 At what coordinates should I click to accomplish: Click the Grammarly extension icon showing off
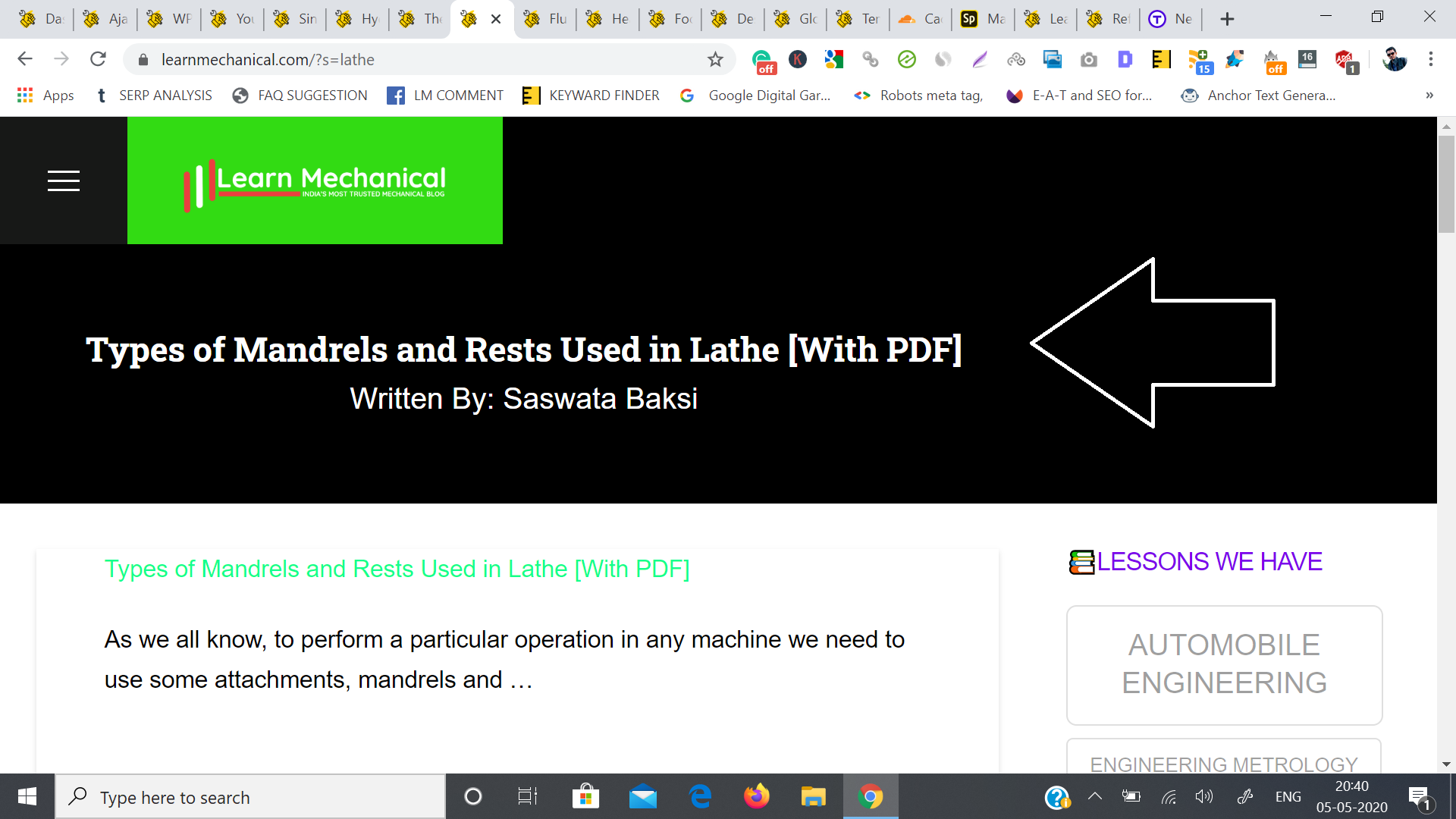pos(763,60)
